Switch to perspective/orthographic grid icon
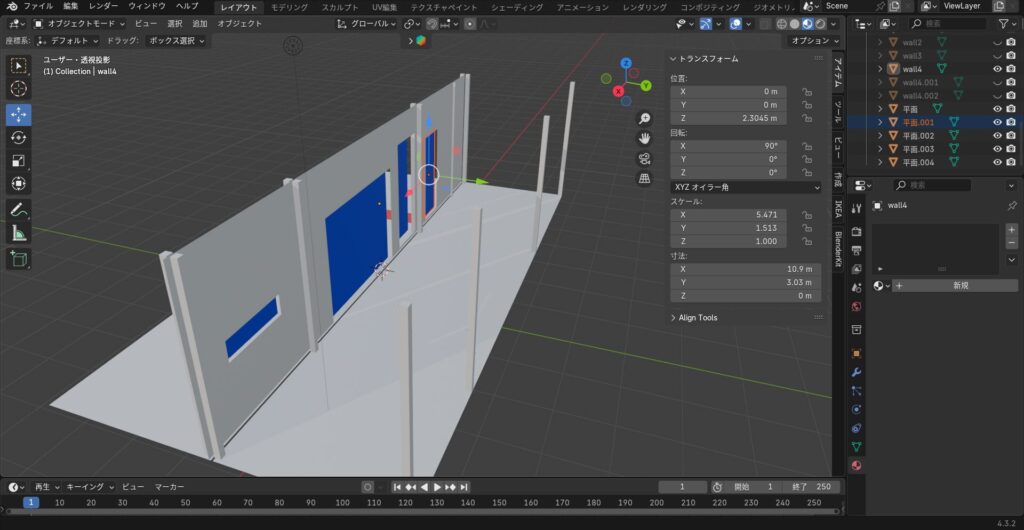This screenshot has width=1024, height=530. [x=645, y=178]
